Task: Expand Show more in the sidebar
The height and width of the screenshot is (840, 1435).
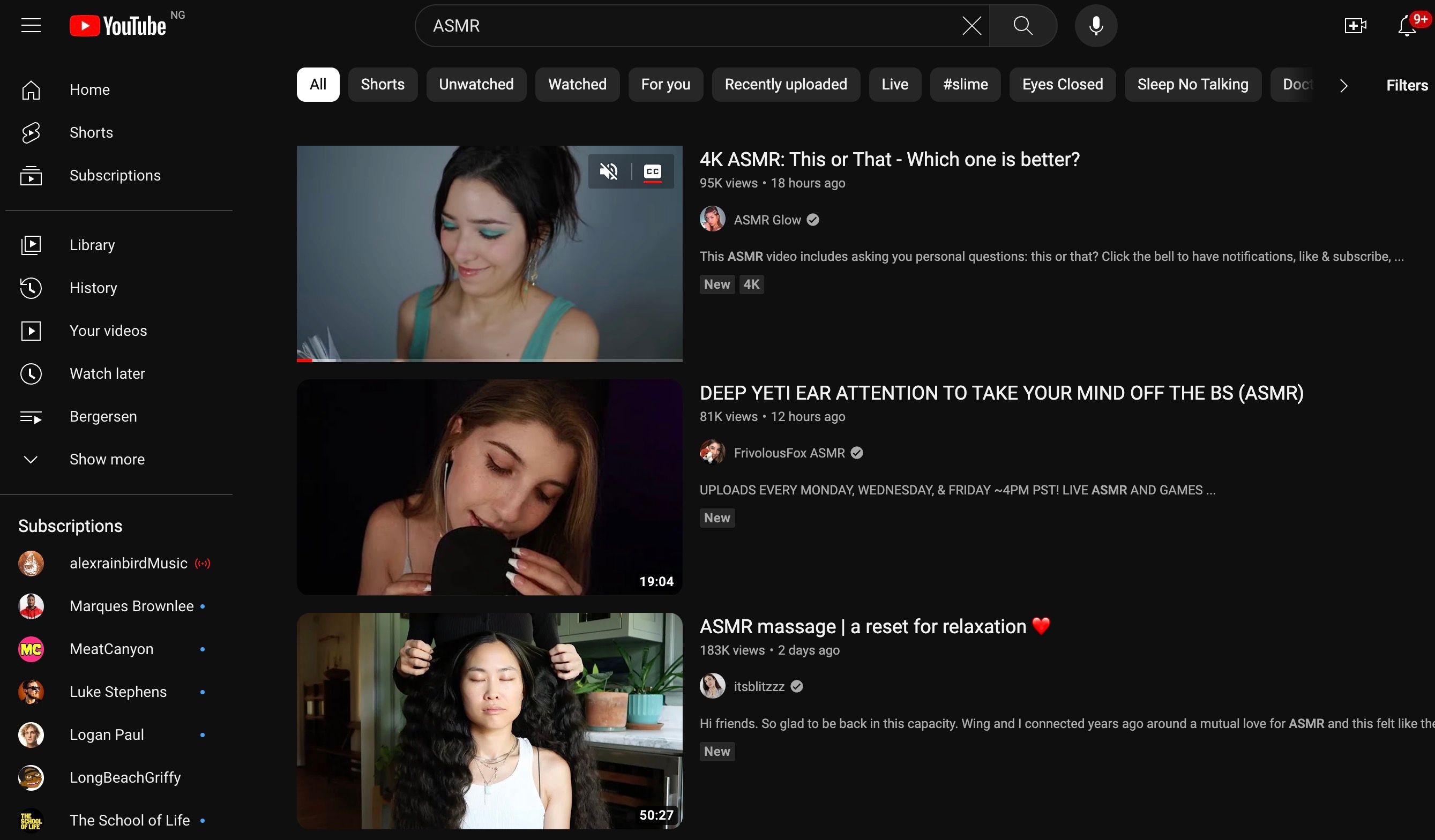Action: (107, 459)
